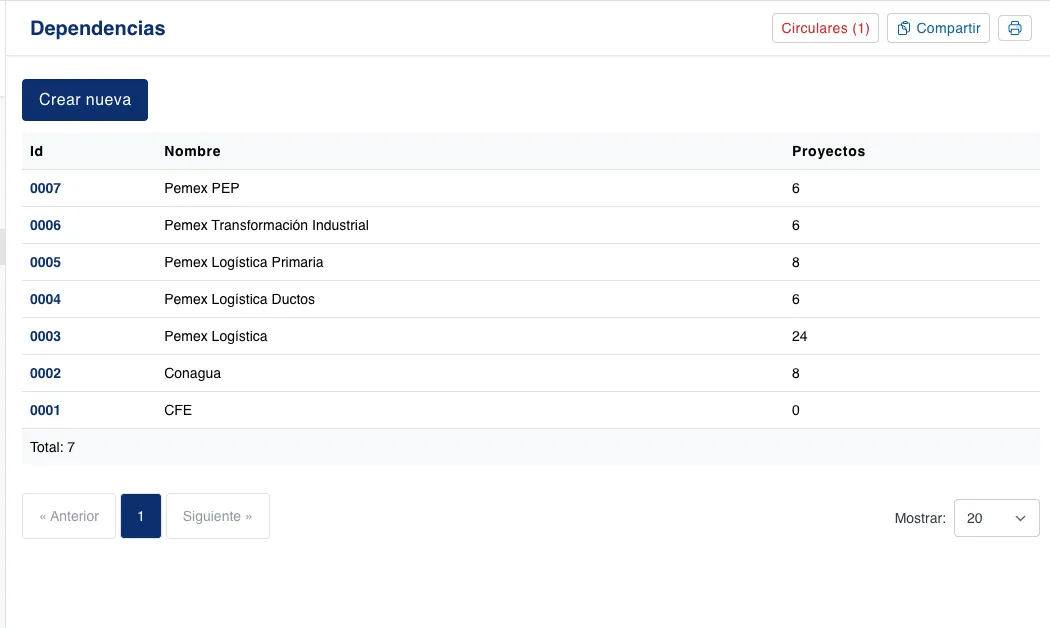This screenshot has height=628, width=1050.
Task: Open dependency ID 0006 link
Action: (45, 225)
